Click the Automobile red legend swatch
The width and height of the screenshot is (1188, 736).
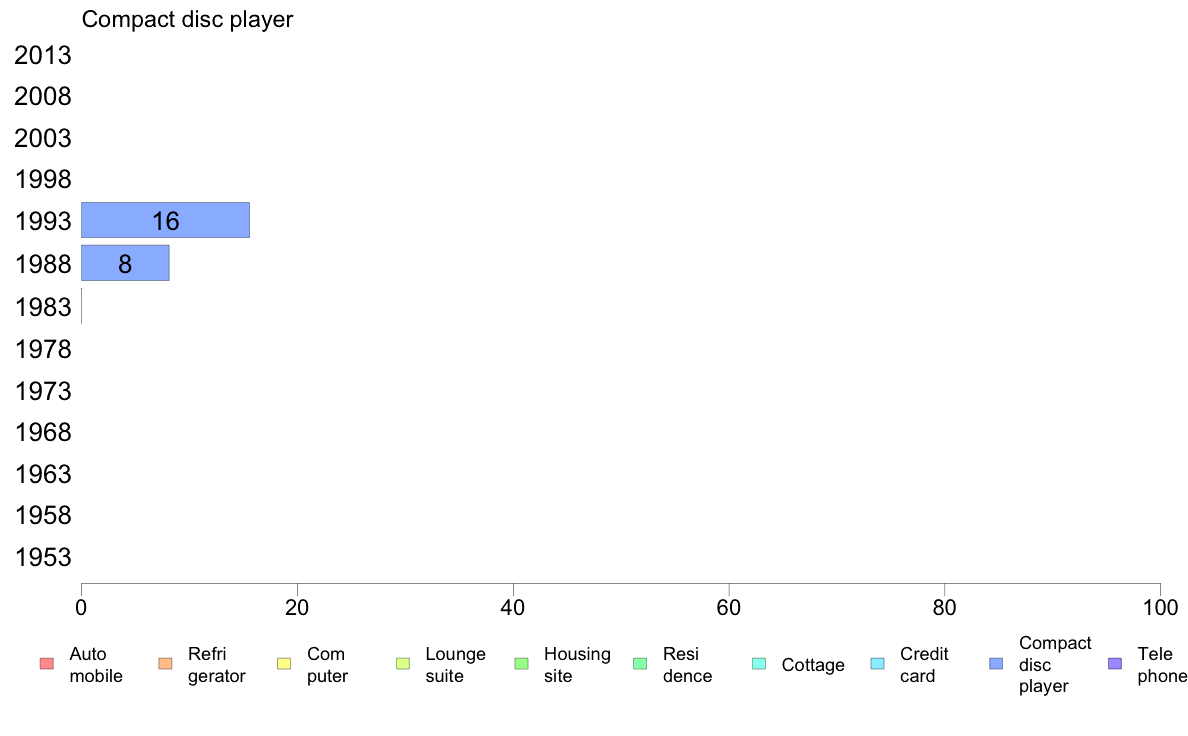pyautogui.click(x=46, y=664)
